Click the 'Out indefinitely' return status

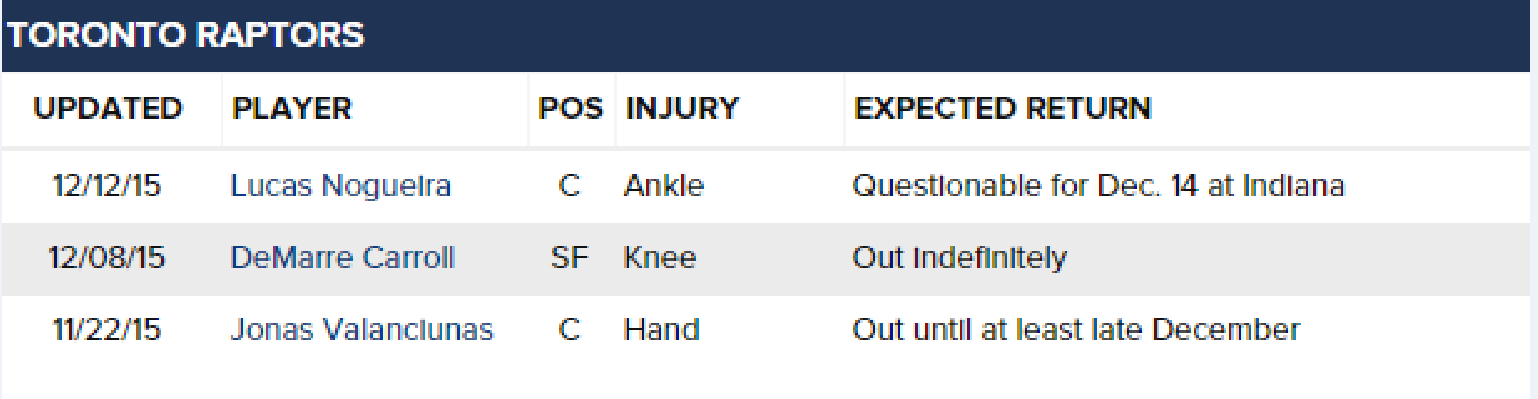(x=959, y=259)
